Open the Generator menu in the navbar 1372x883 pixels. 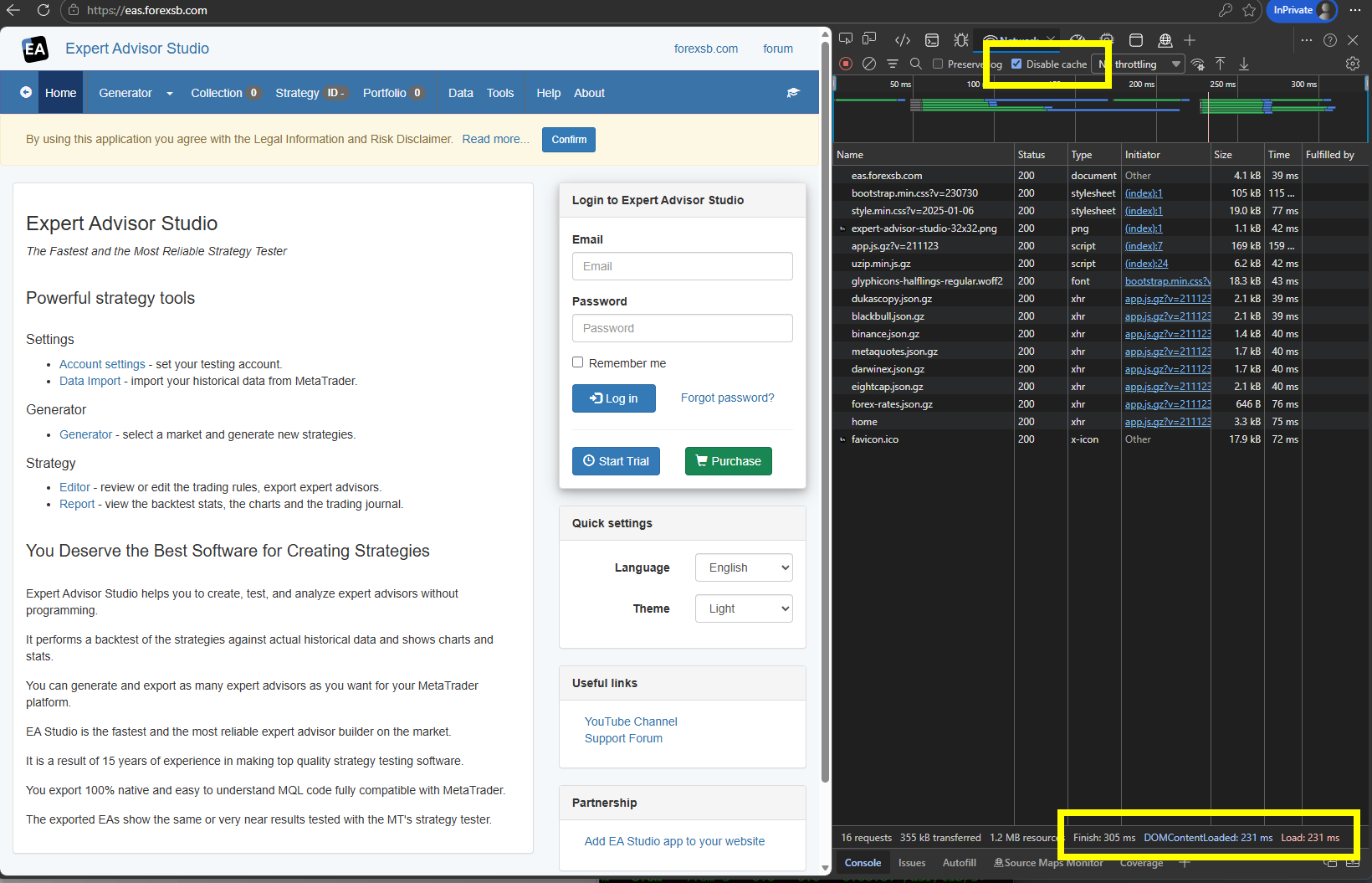click(136, 93)
